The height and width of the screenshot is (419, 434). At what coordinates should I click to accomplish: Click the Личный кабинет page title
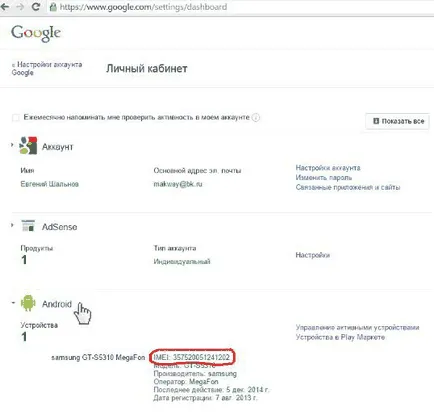[x=147, y=69]
